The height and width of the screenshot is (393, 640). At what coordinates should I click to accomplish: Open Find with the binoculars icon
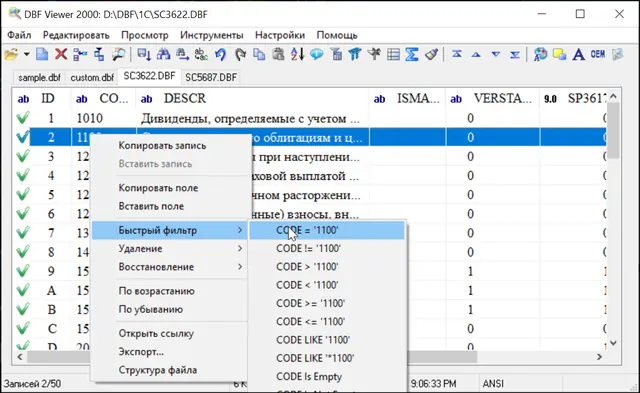163,54
